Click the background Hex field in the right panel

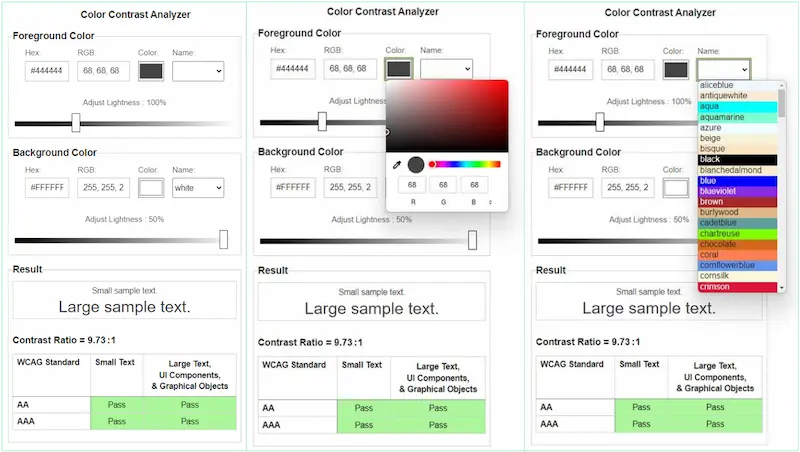(x=571, y=188)
